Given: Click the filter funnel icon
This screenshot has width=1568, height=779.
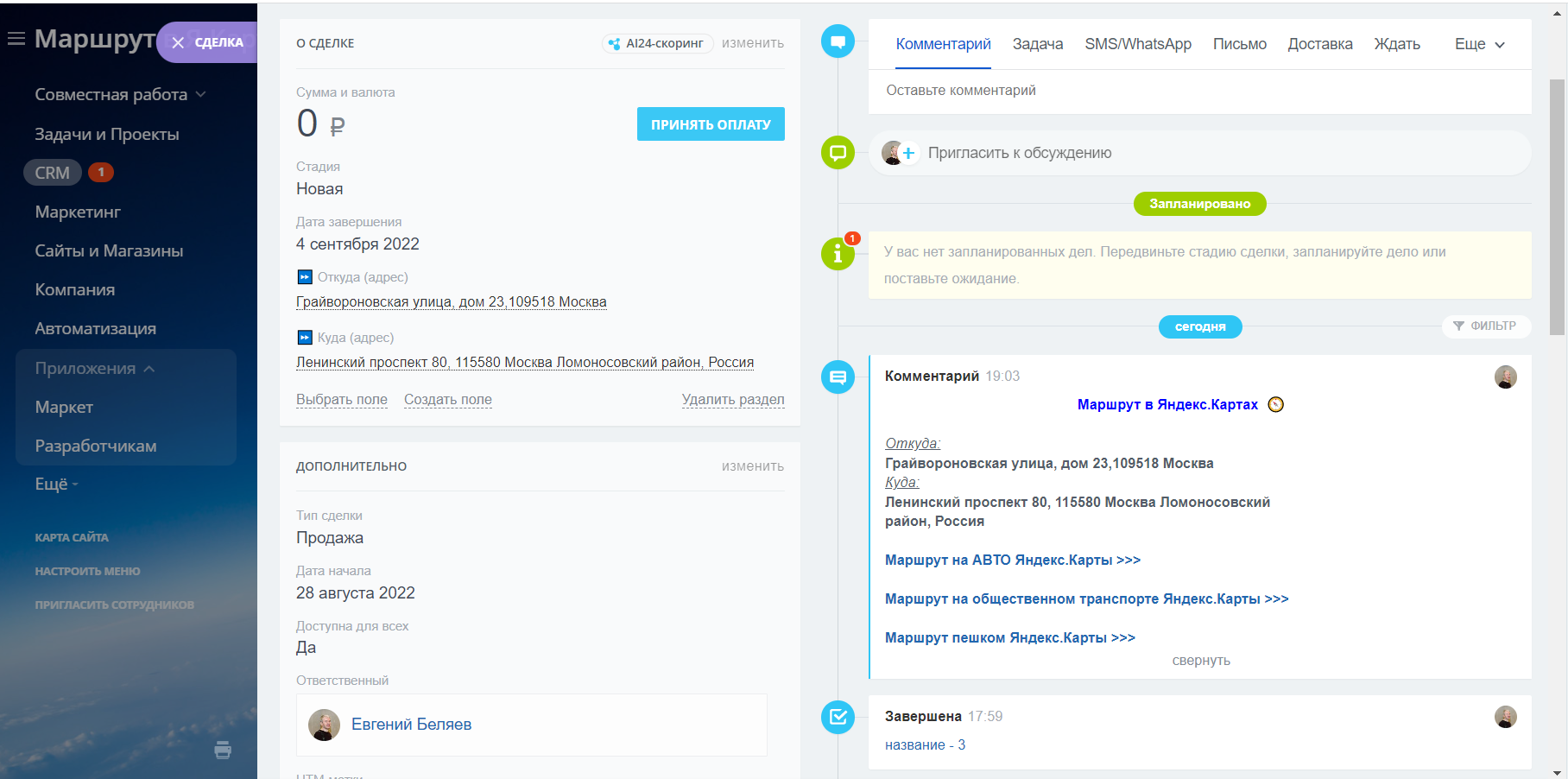Looking at the screenshot, I should pos(1458,326).
